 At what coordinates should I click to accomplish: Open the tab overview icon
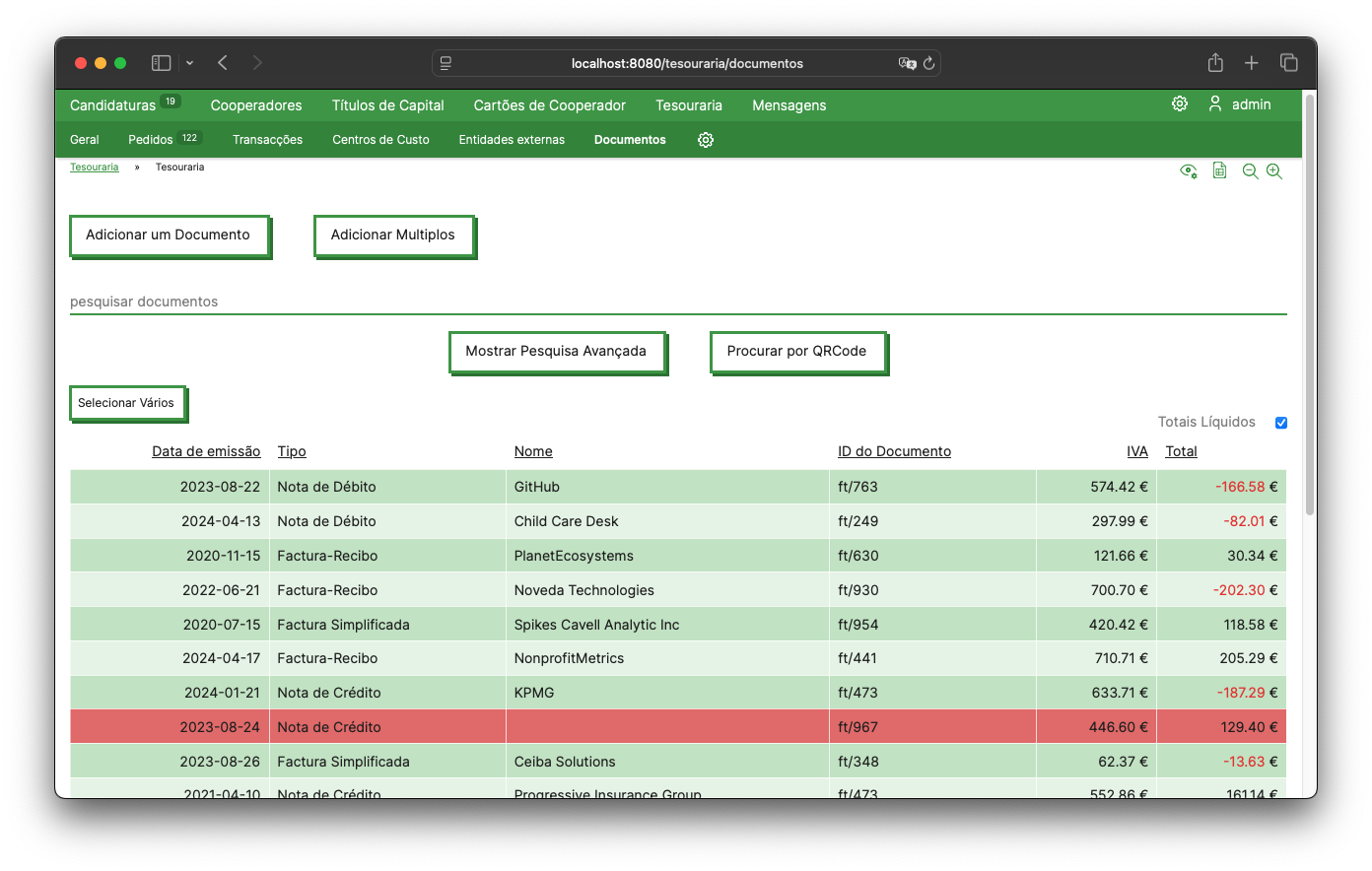1288,63
